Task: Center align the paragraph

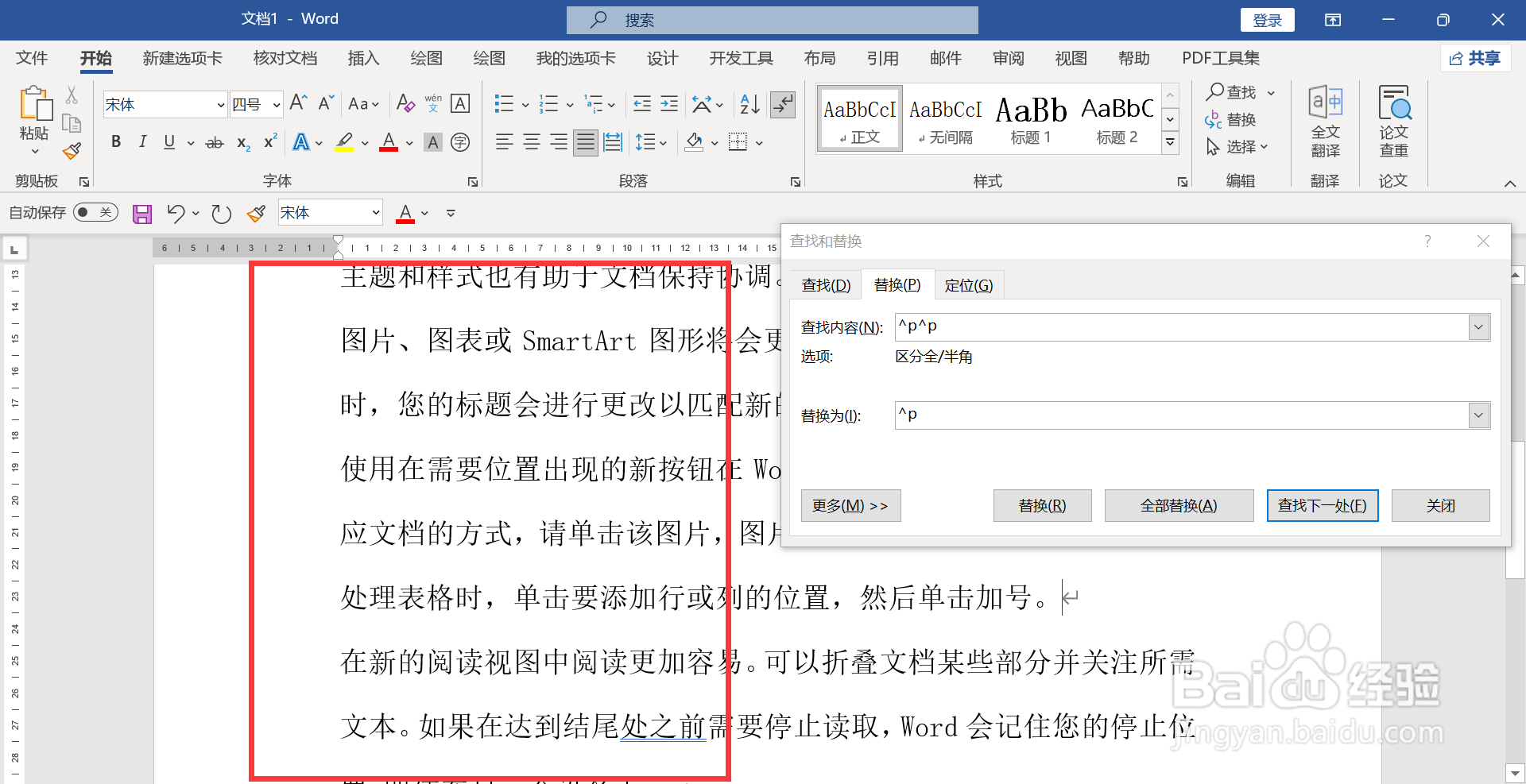Action: point(532,142)
